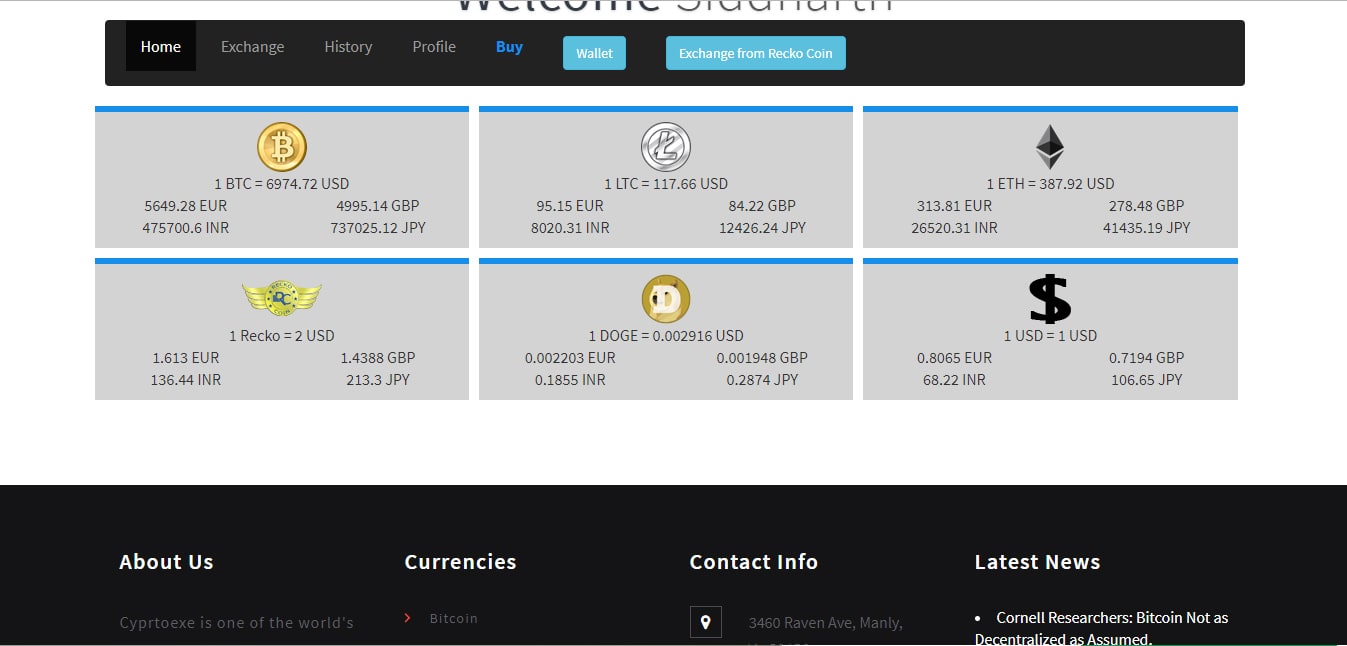Click the 1 USD = 1 USD rate

(1050, 336)
